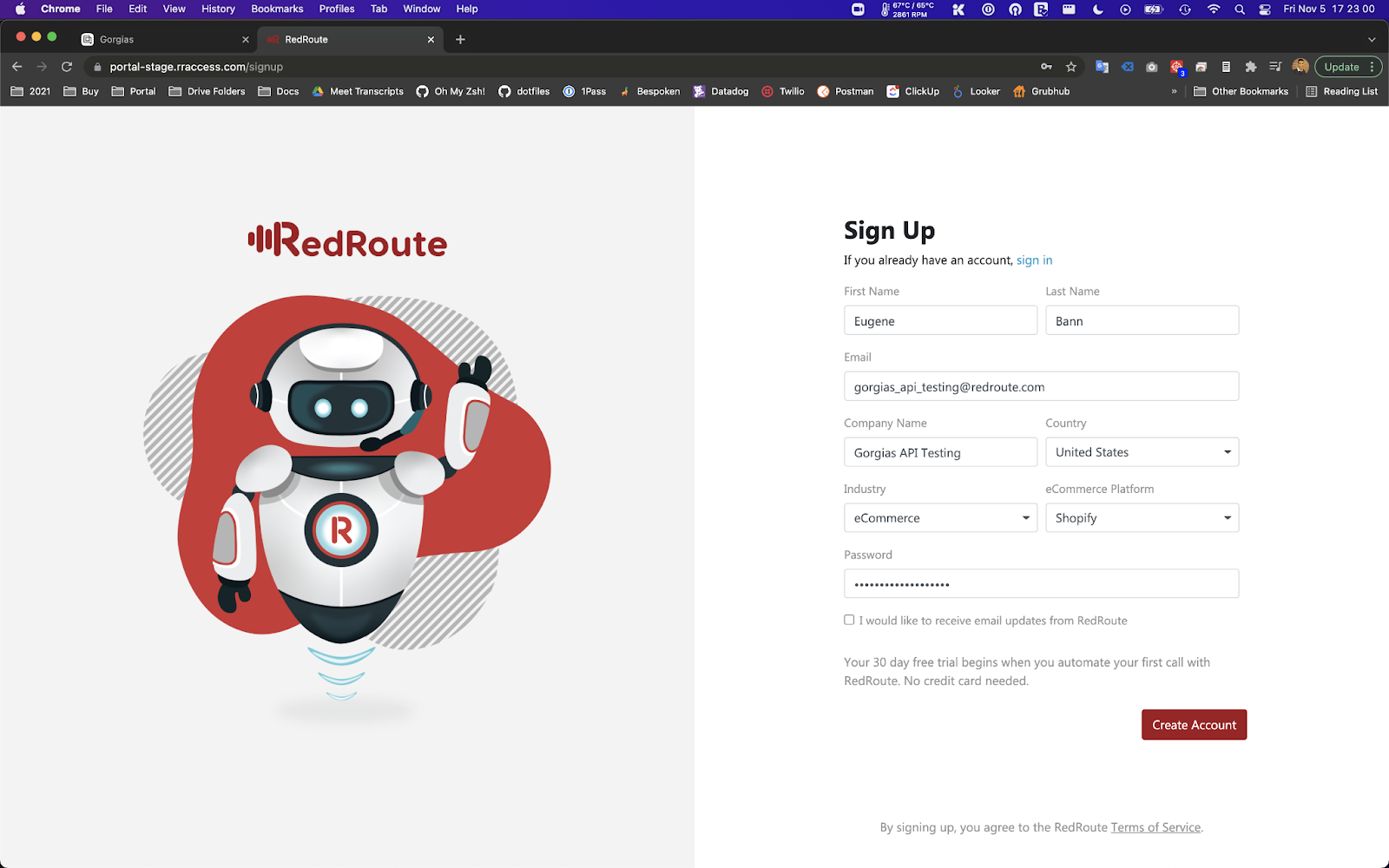The height and width of the screenshot is (868, 1389).
Task: Go back to the previous page
Action: click(x=17, y=67)
